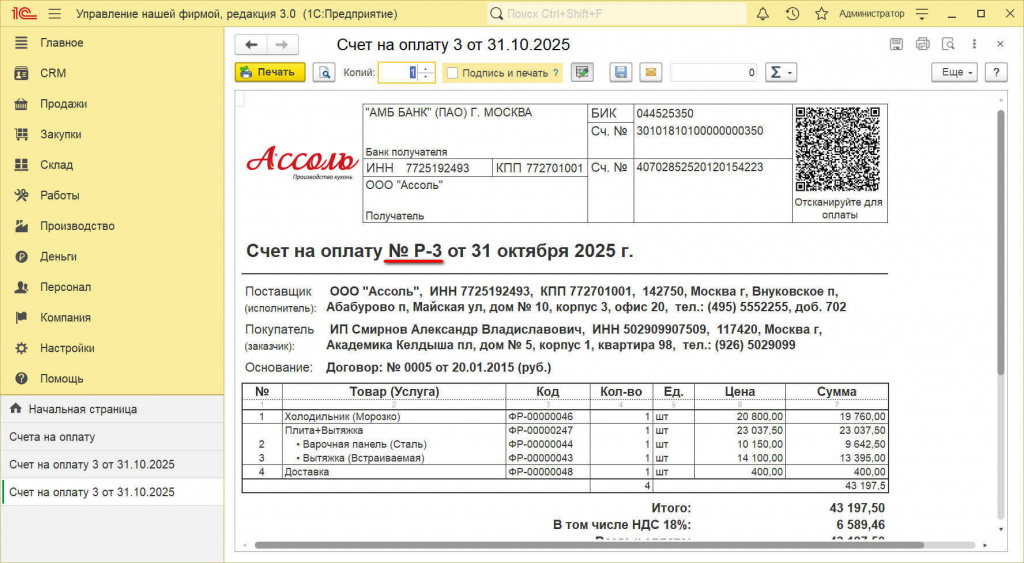1024x563 pixels.
Task: Click the sum value field showing 0
Action: 714,72
